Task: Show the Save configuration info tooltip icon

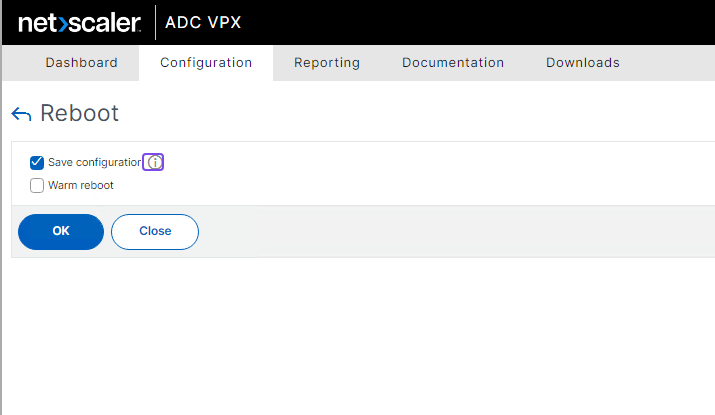Action: click(x=153, y=162)
